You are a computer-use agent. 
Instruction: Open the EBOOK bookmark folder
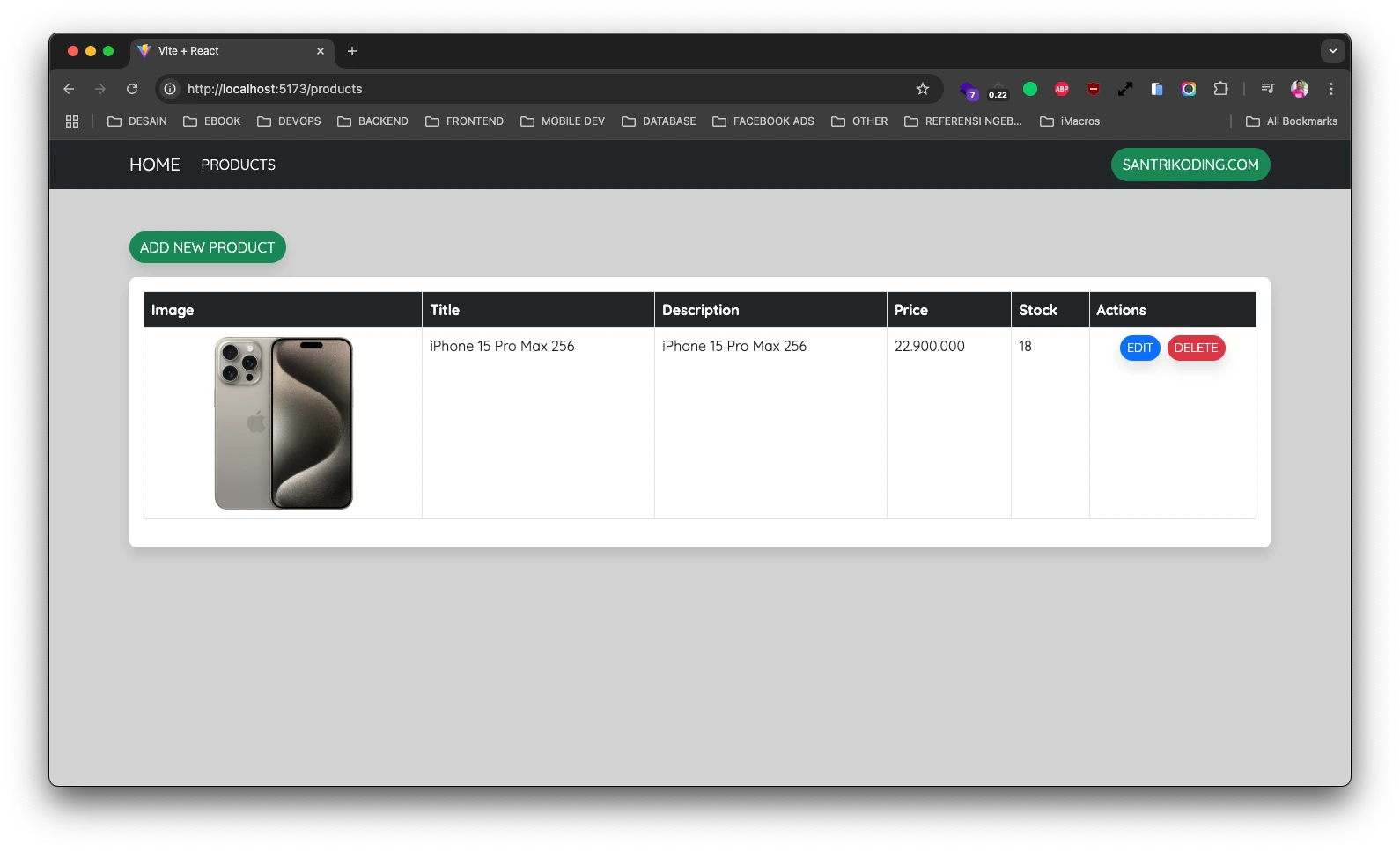(x=212, y=121)
